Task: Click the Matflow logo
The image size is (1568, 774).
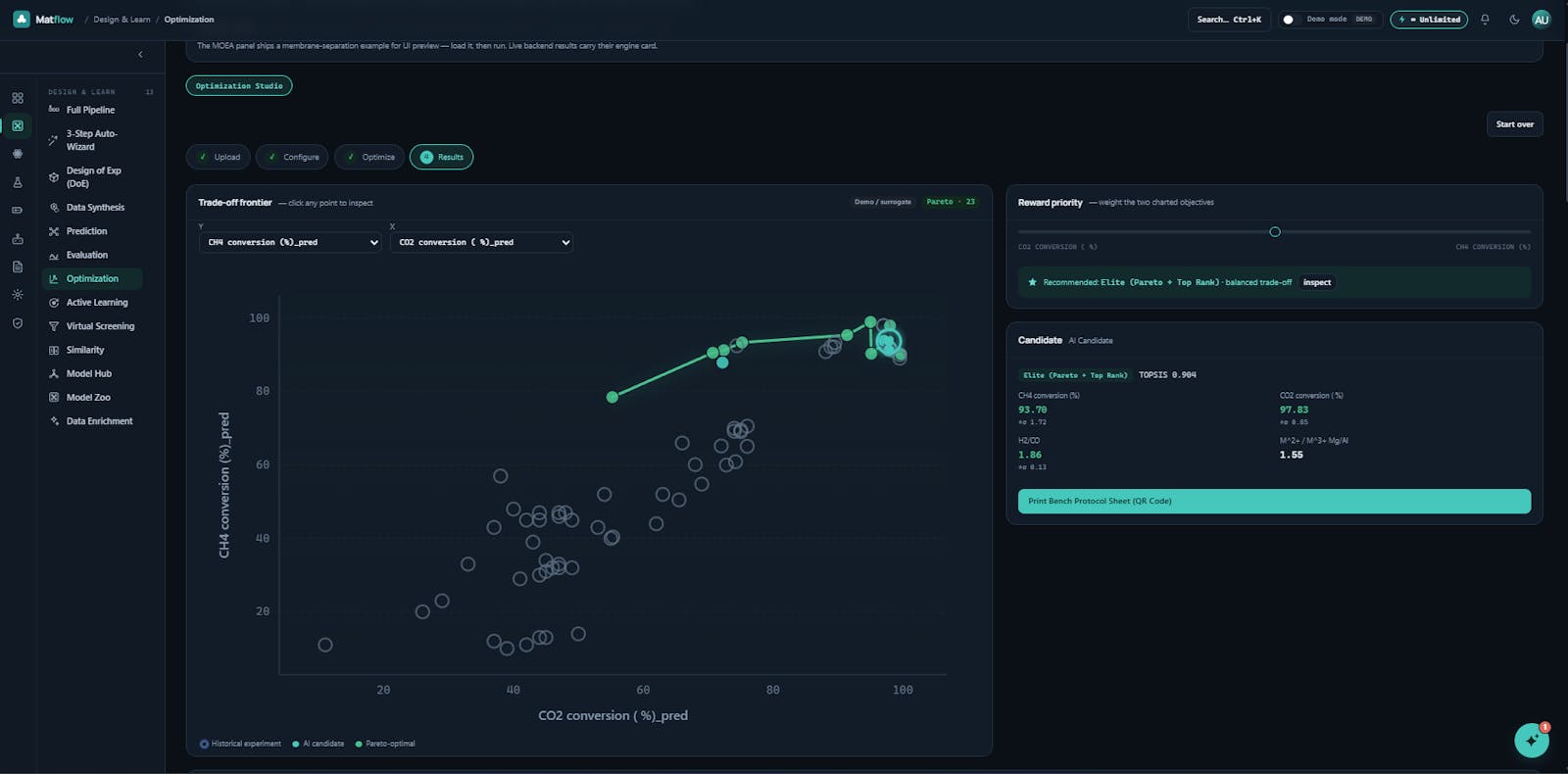Action: pyautogui.click(x=43, y=20)
